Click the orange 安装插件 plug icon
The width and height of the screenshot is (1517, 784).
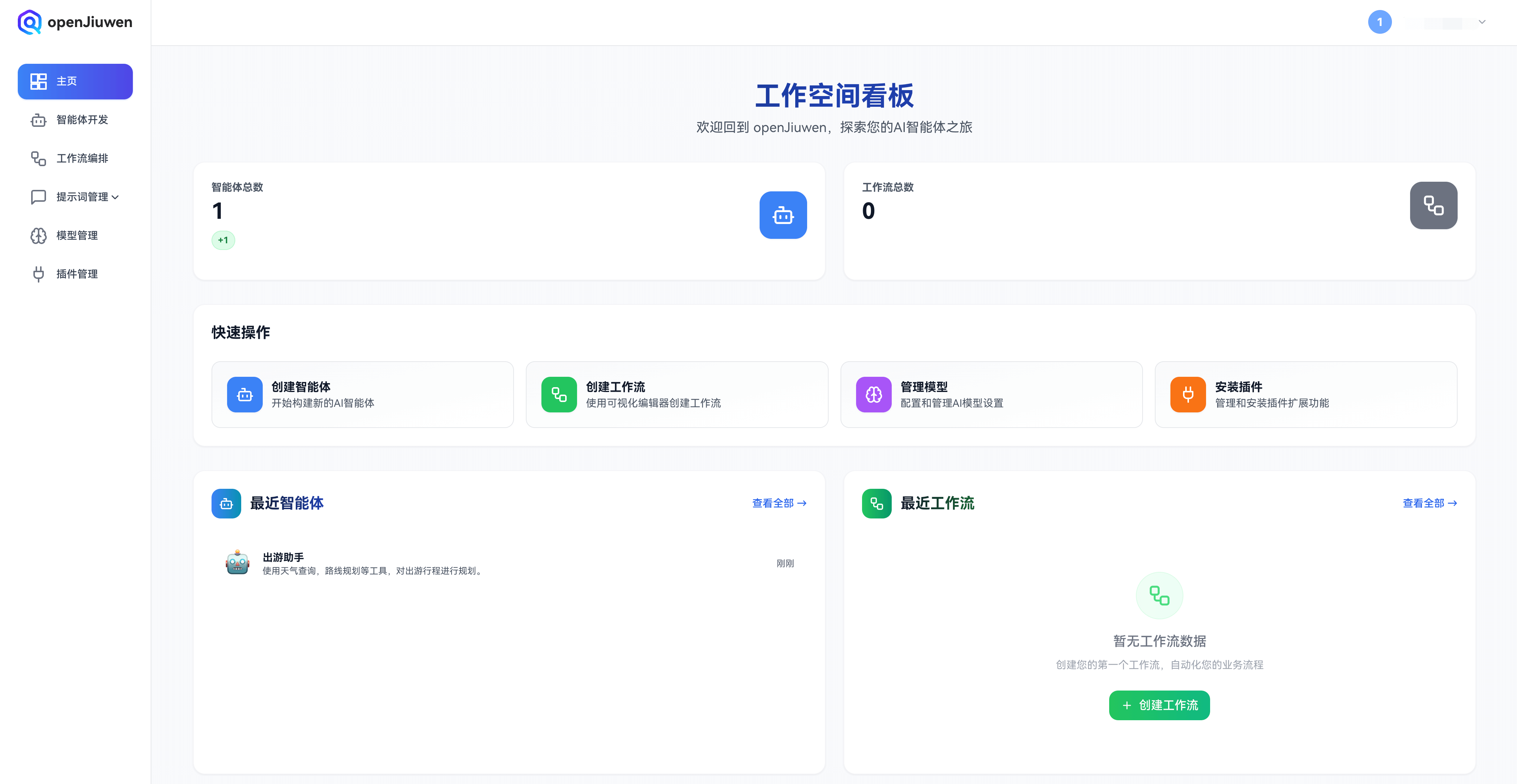coord(1188,395)
